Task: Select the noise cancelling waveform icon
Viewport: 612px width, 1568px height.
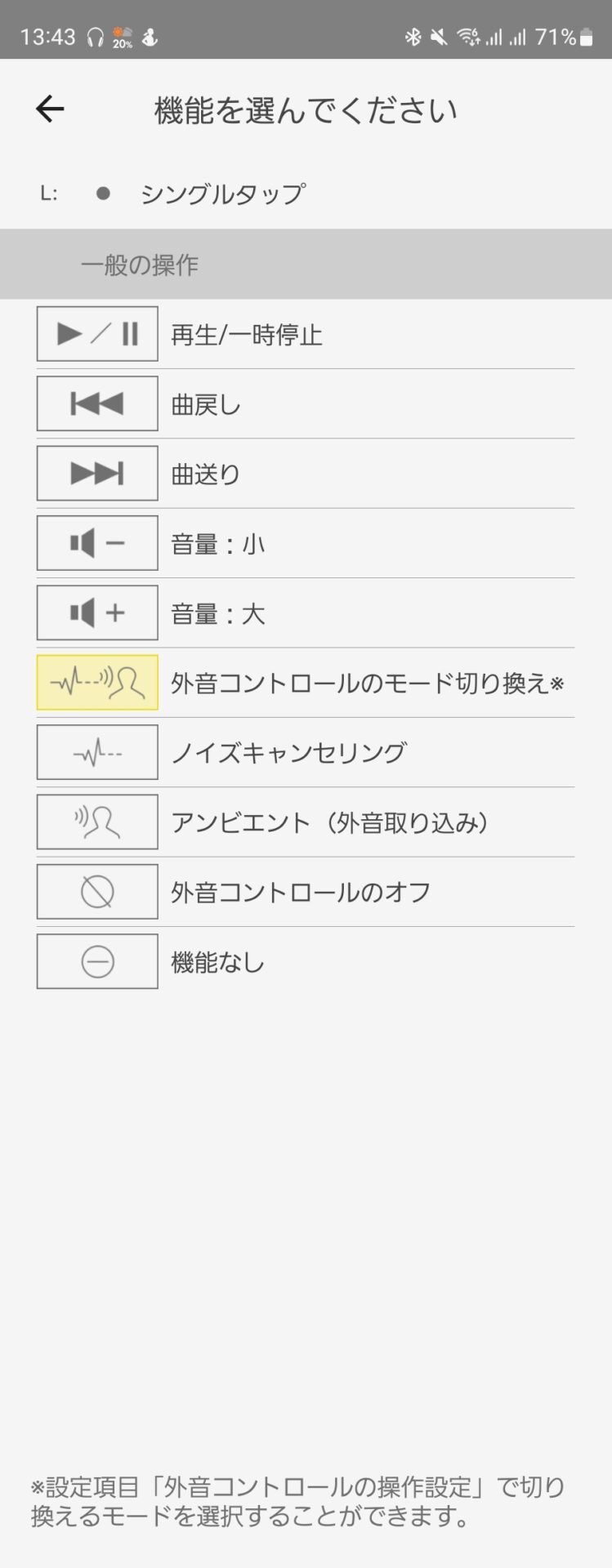Action: (x=97, y=752)
